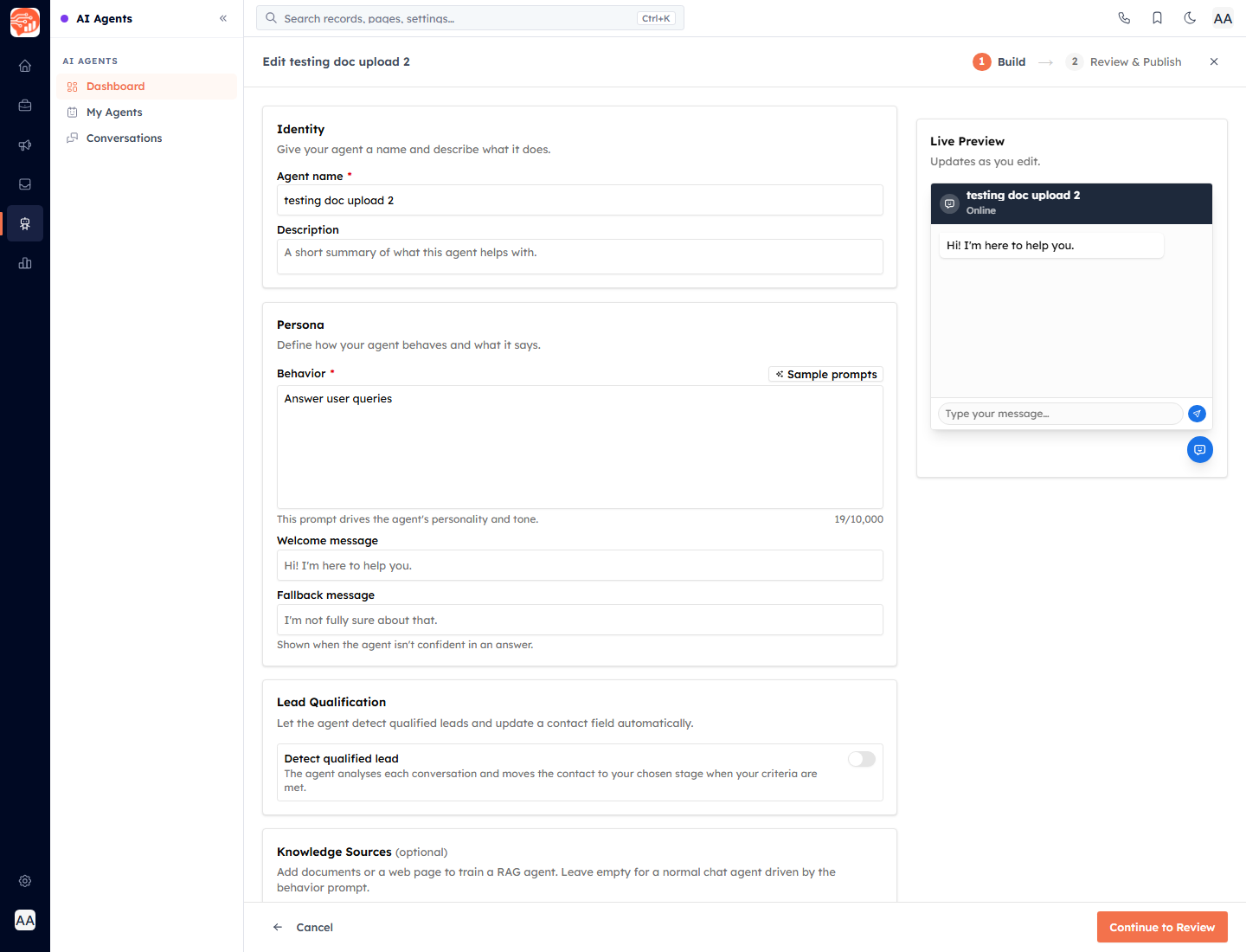1246x952 pixels.
Task: Click the Welcome message input field
Action: click(580, 565)
